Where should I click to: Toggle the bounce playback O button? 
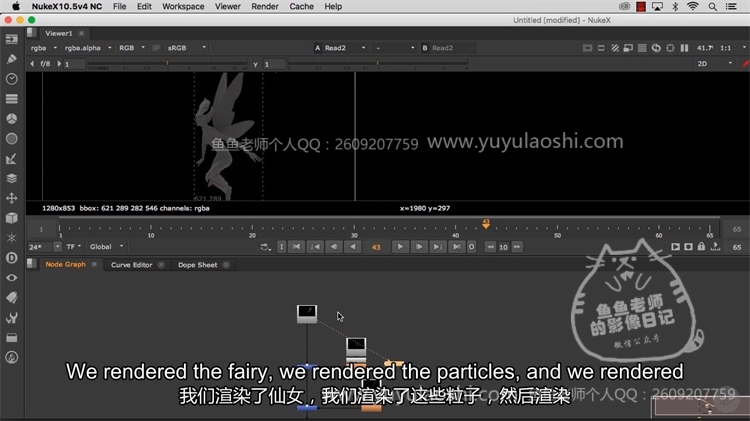tap(471, 247)
